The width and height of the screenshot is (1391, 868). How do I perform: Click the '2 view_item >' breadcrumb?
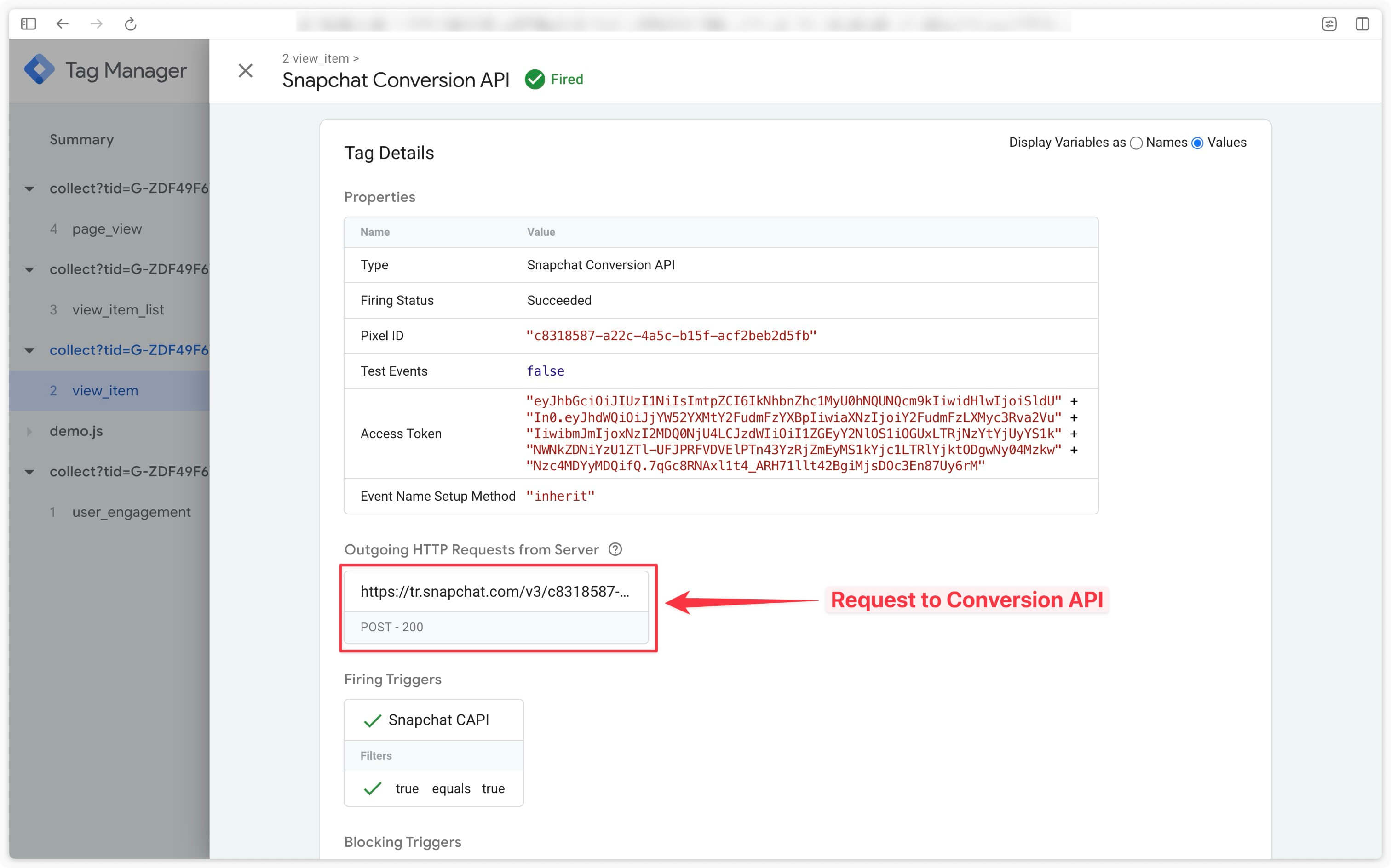pos(321,58)
